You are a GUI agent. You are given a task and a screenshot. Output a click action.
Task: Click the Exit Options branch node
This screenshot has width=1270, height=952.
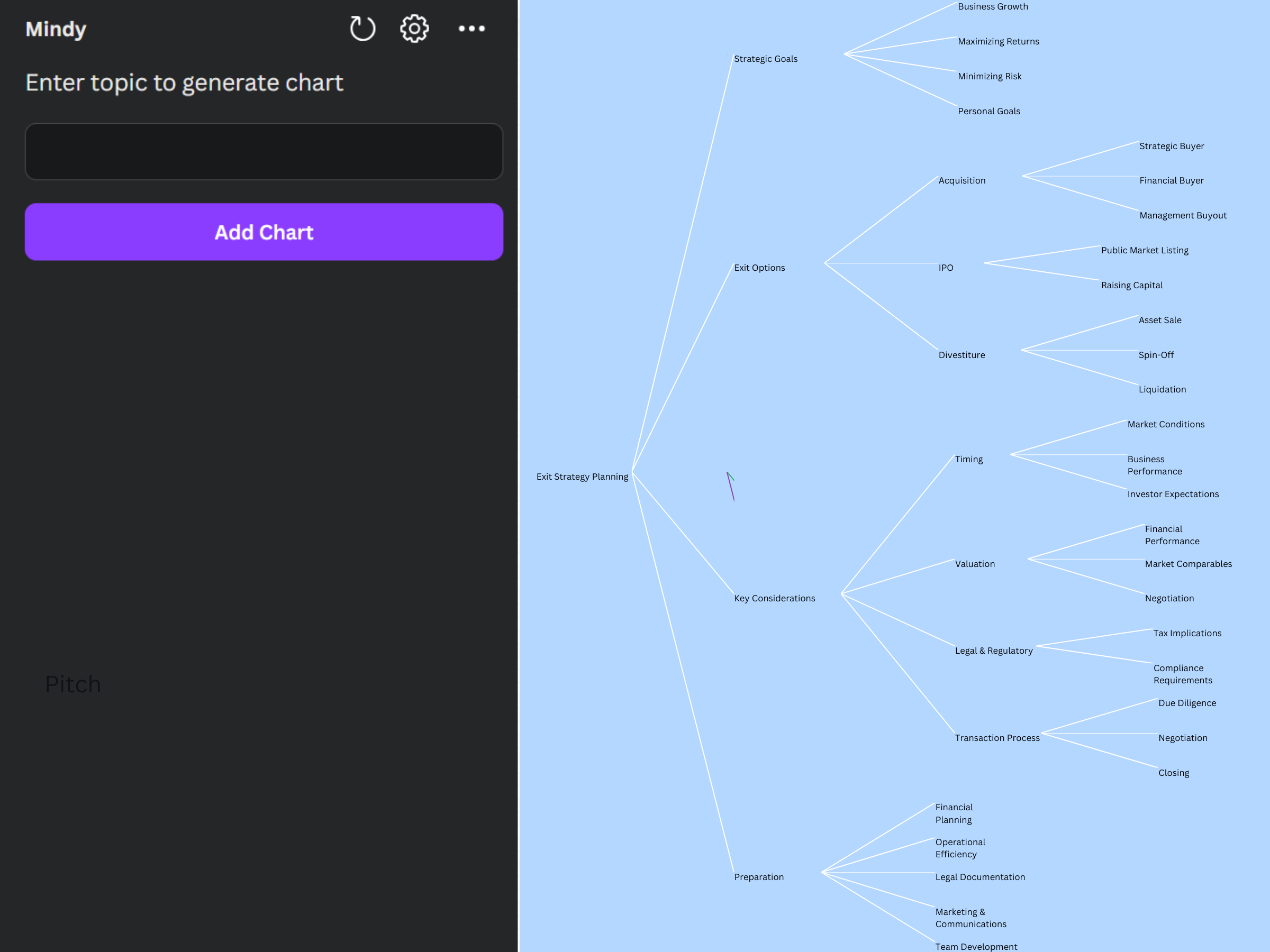click(x=759, y=268)
